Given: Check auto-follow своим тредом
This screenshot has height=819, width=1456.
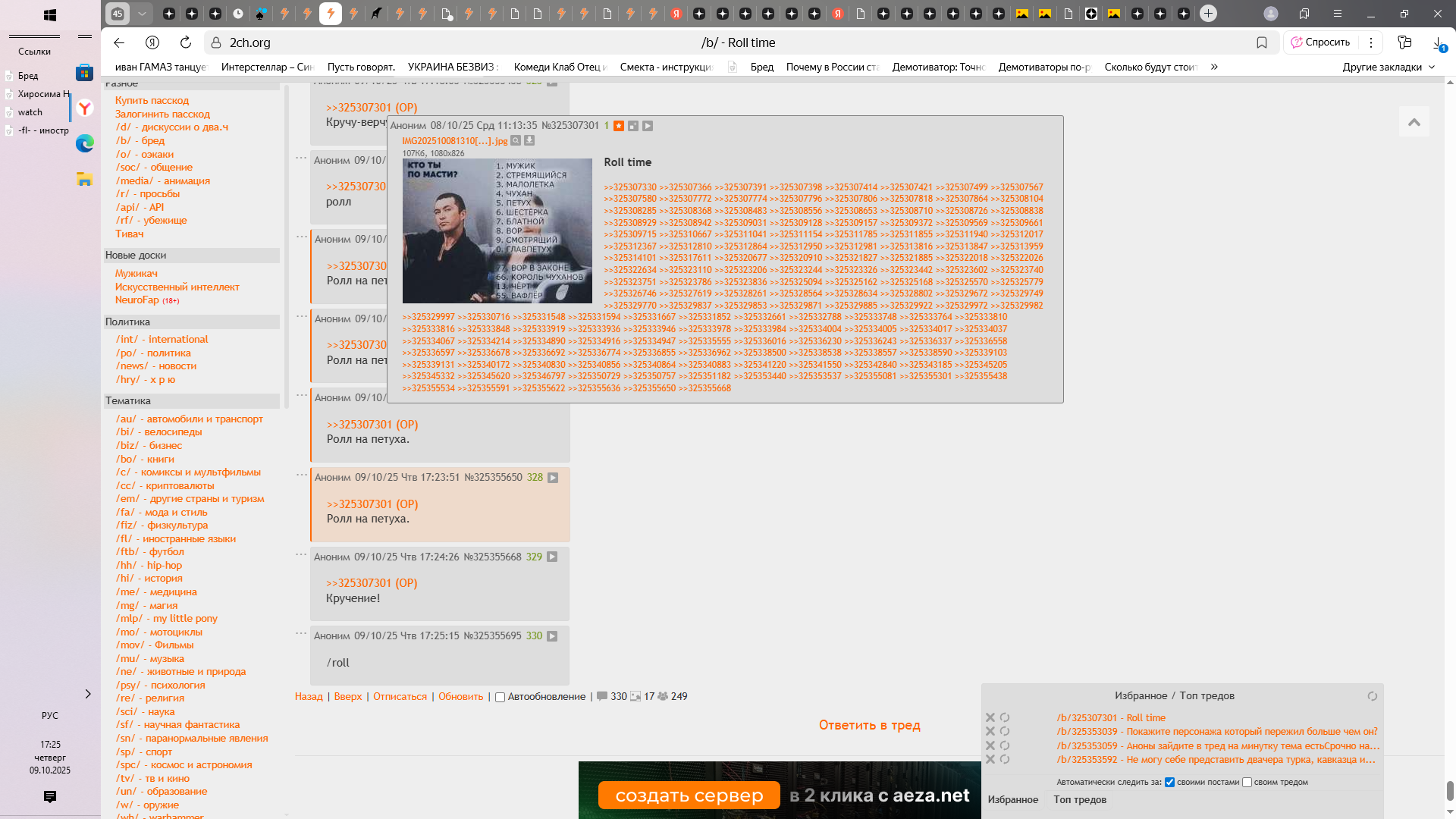Looking at the screenshot, I should [1247, 783].
